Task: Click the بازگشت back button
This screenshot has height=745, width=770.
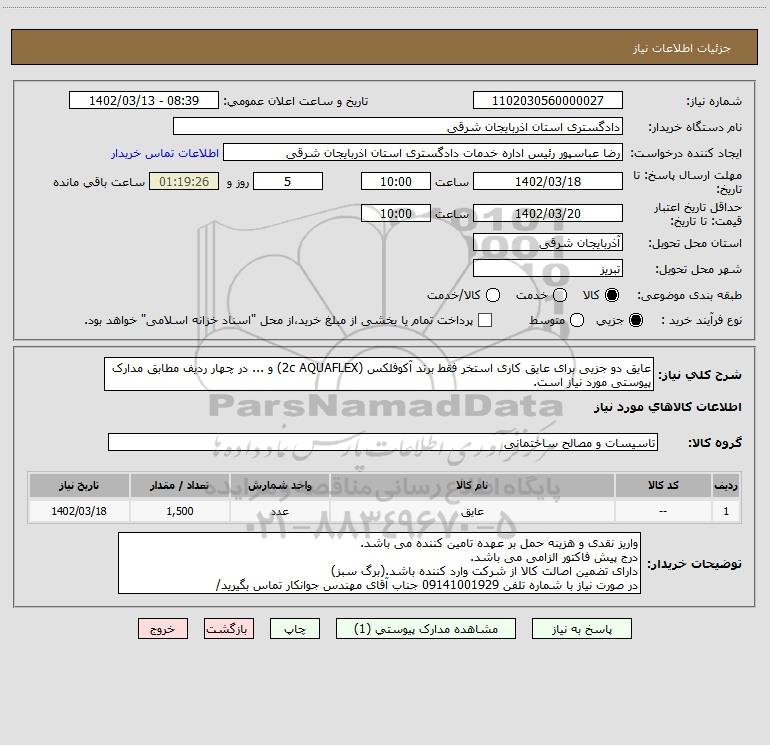Action: (x=229, y=629)
